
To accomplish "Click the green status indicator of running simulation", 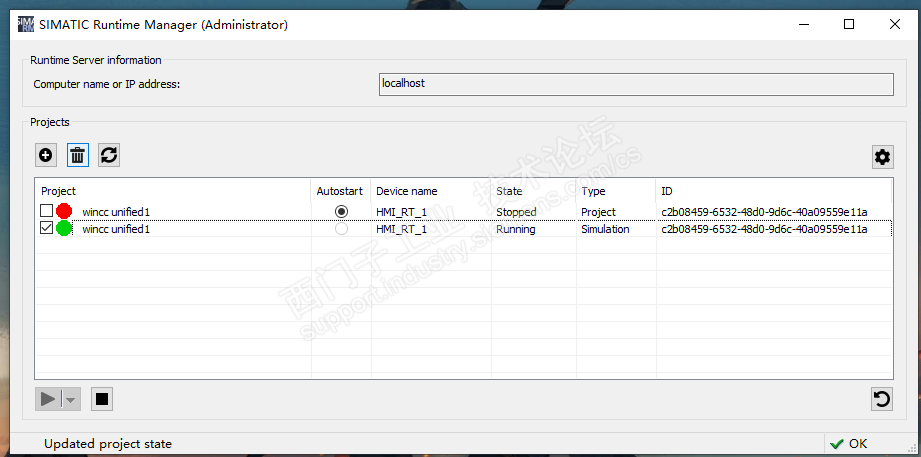I will coord(64,228).
